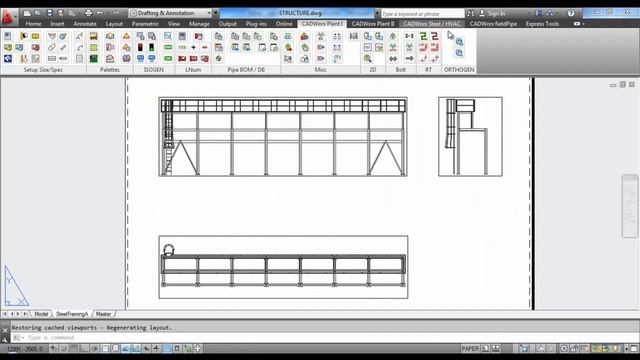Switch to the Insert ribbon tab

[57, 24]
